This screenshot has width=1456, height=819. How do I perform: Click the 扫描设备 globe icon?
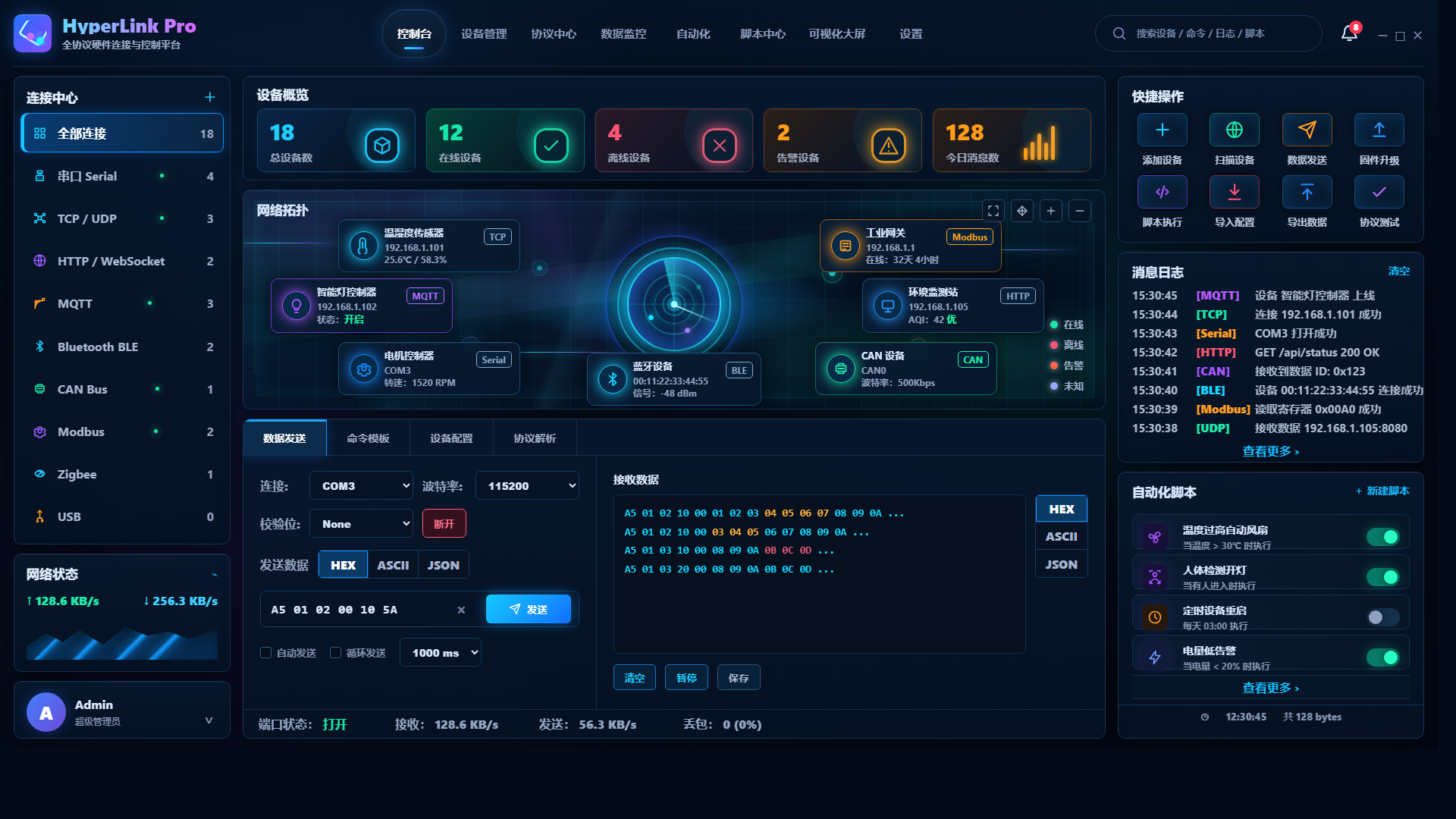[x=1235, y=130]
